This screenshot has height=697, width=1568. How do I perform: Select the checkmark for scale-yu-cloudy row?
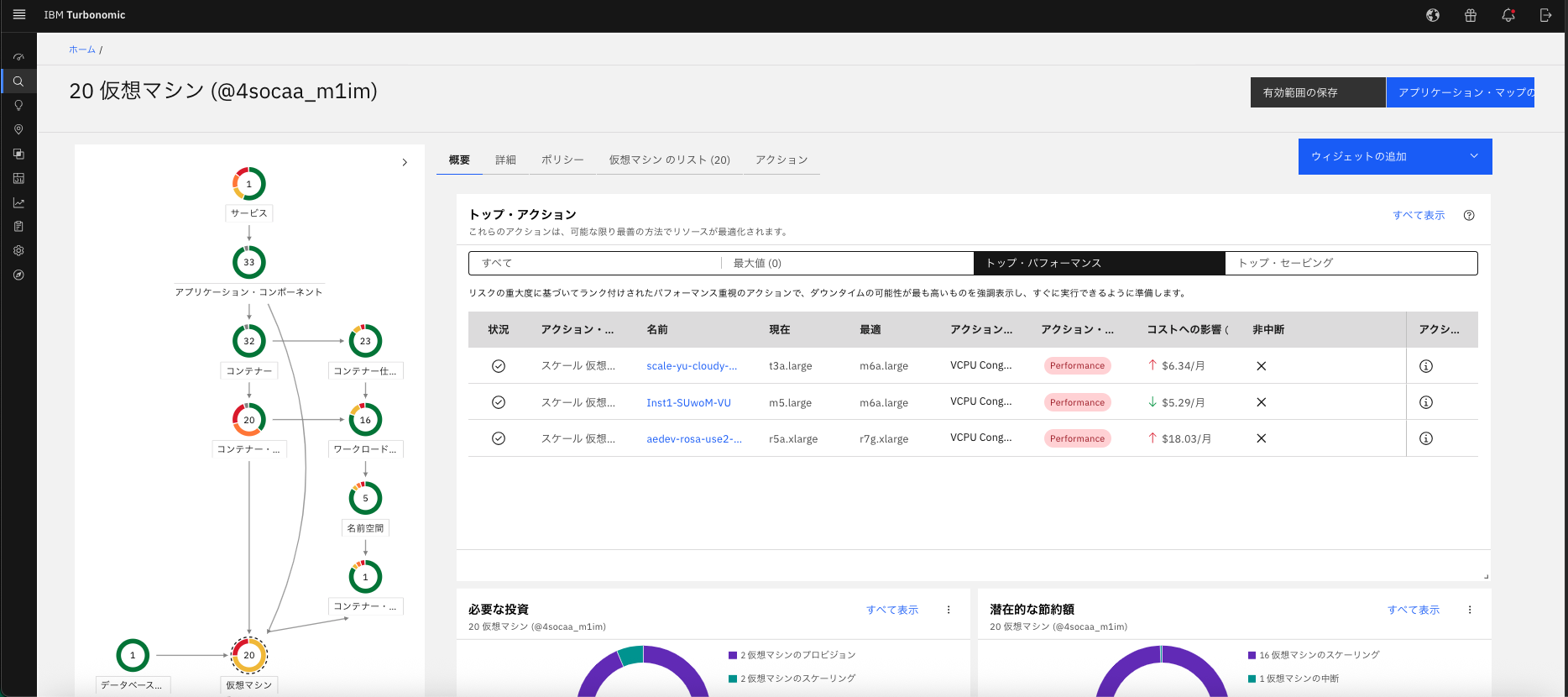pos(499,366)
